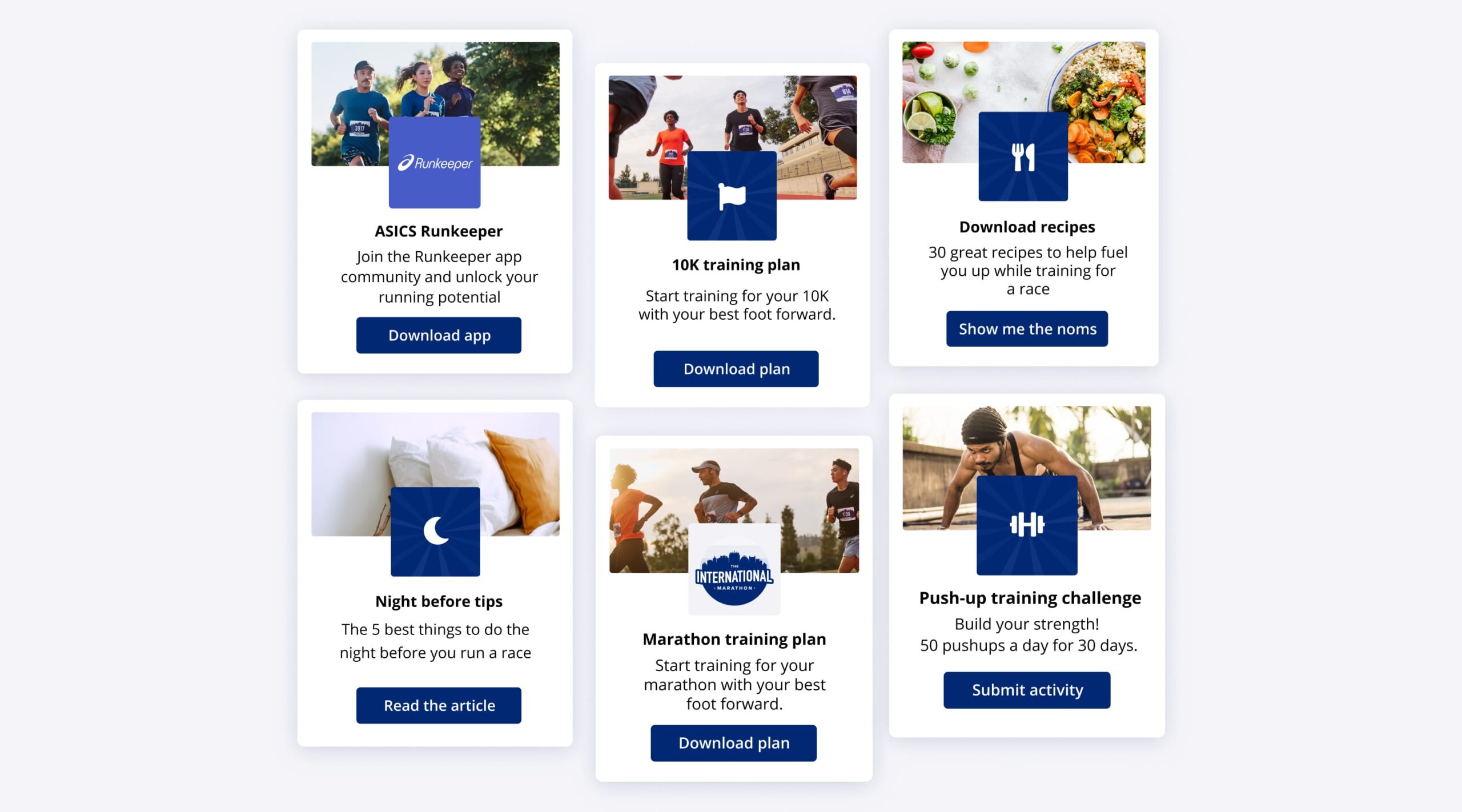Click the Submit activity button

pos(1027,690)
